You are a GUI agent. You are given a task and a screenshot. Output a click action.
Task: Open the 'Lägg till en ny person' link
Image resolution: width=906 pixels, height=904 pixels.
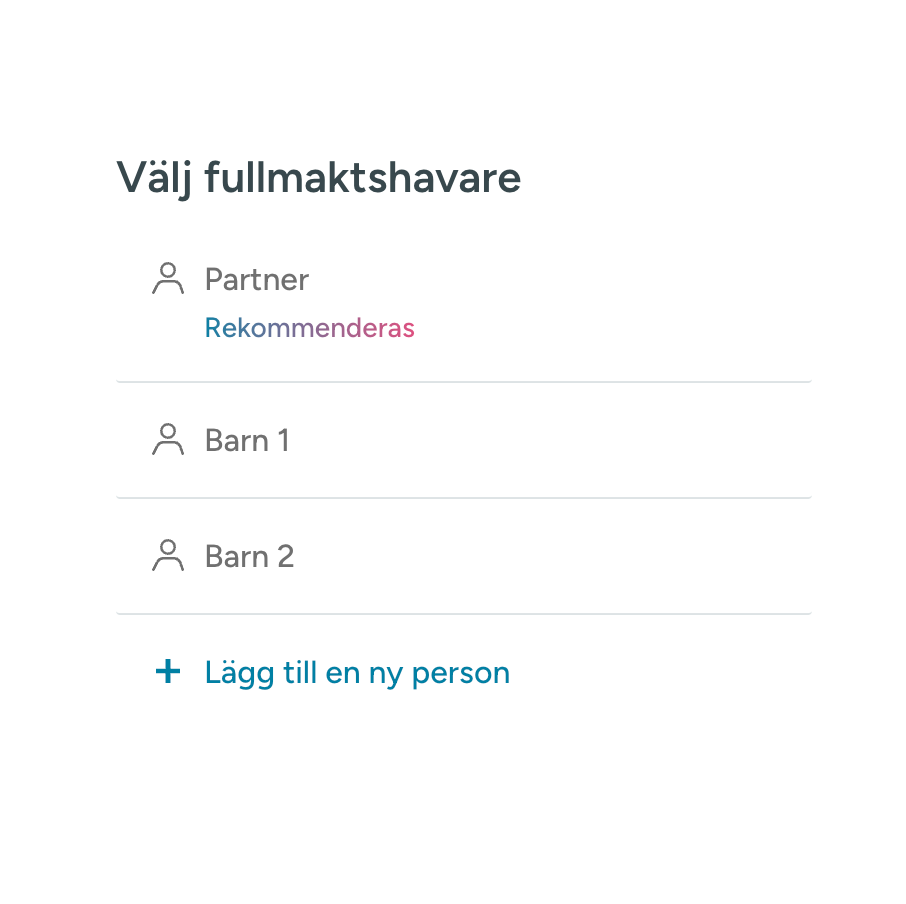[357, 673]
